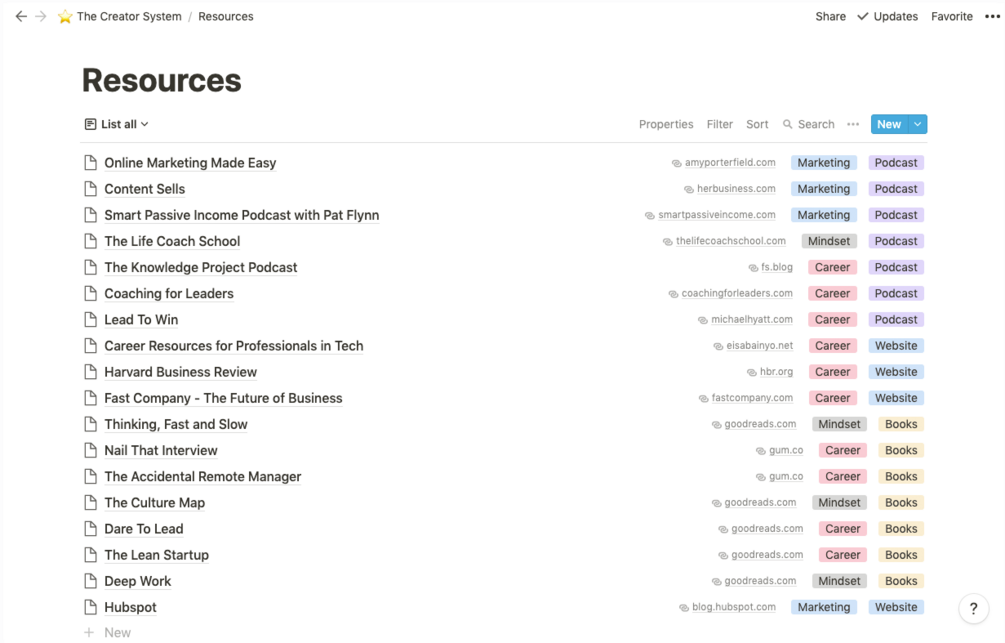This screenshot has width=1005, height=643.
Task: Click the Share button
Action: (830, 16)
